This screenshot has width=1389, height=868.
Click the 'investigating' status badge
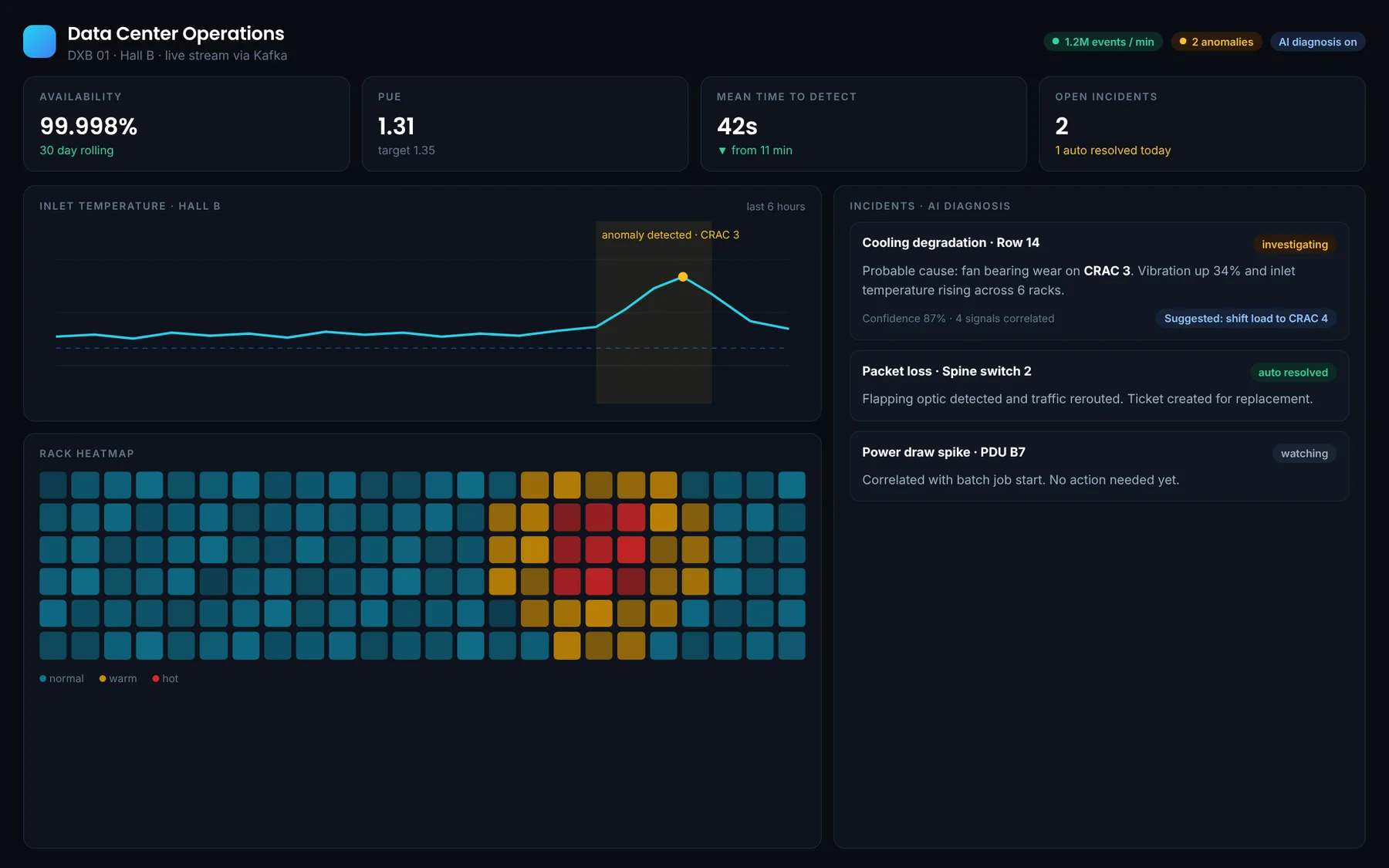point(1294,245)
